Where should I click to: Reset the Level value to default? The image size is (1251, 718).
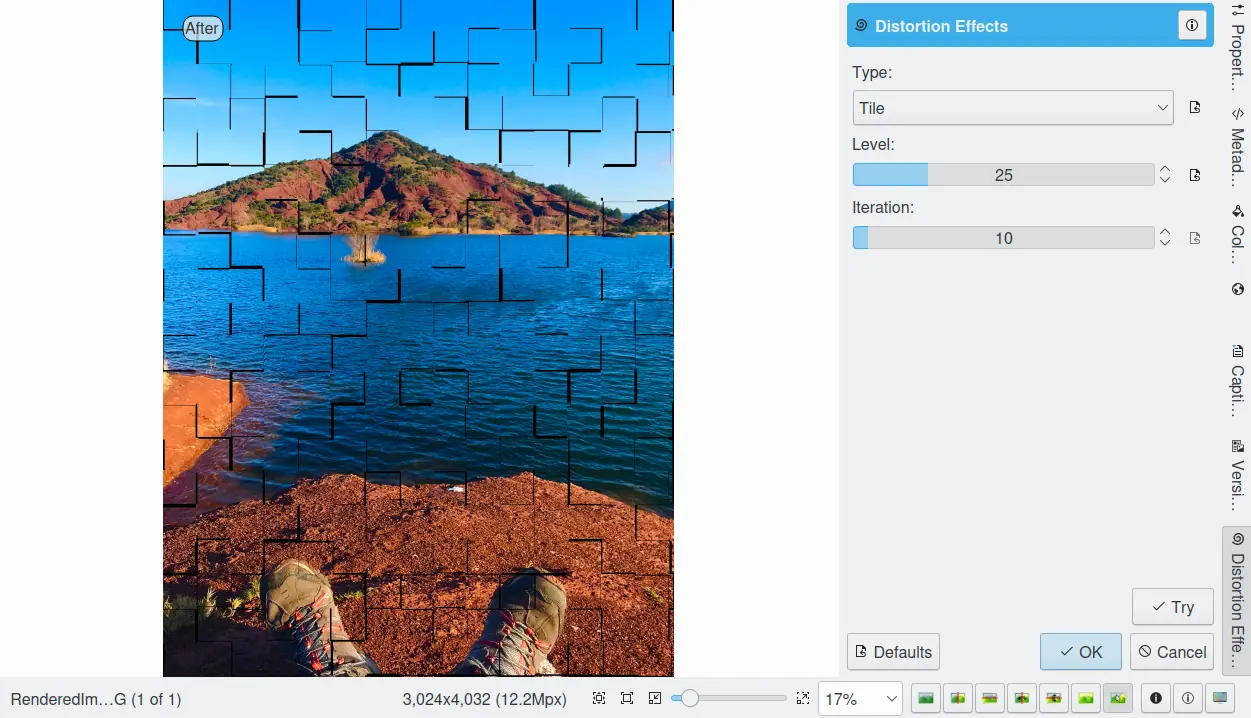point(1195,175)
